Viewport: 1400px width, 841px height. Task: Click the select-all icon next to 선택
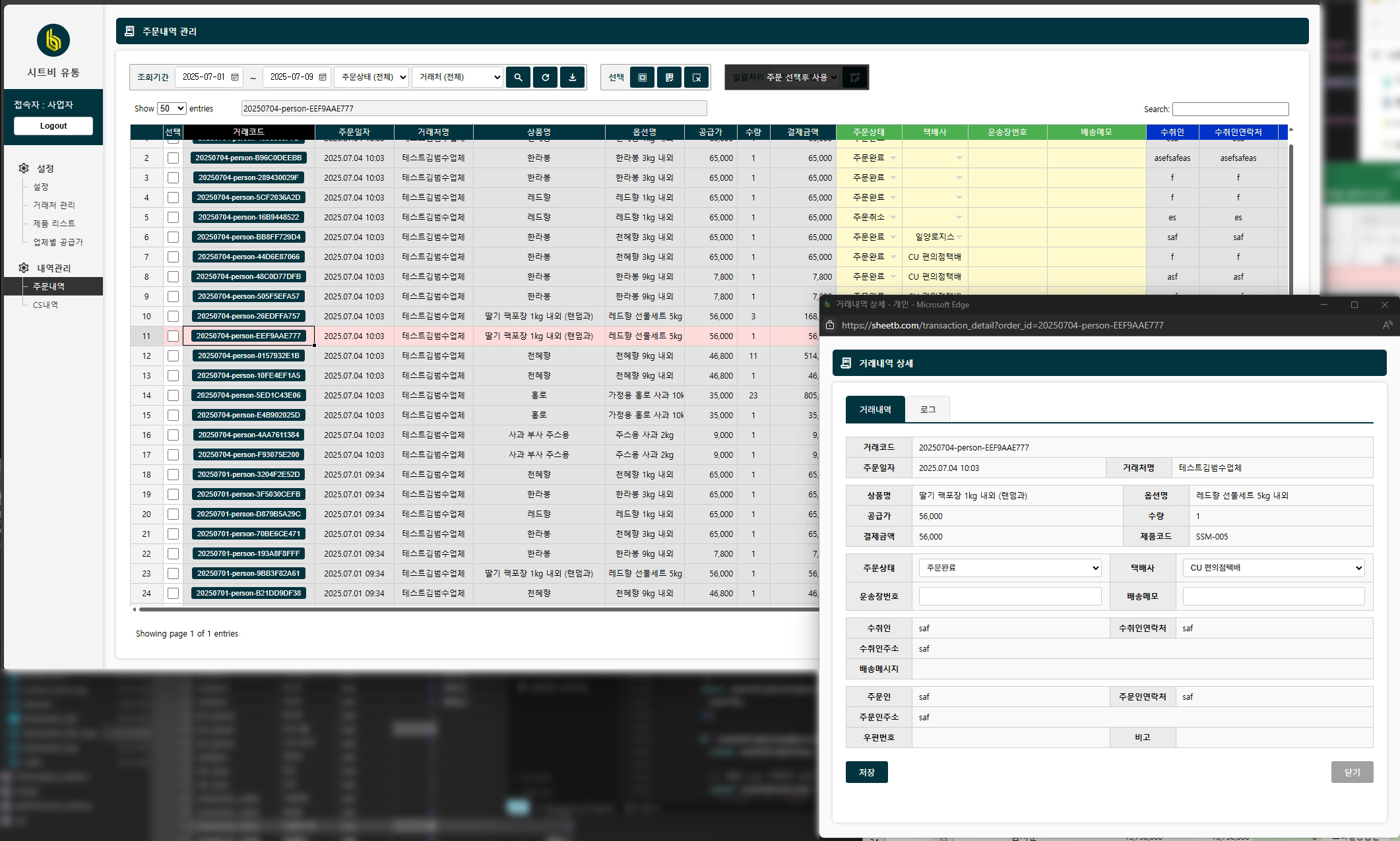[642, 77]
